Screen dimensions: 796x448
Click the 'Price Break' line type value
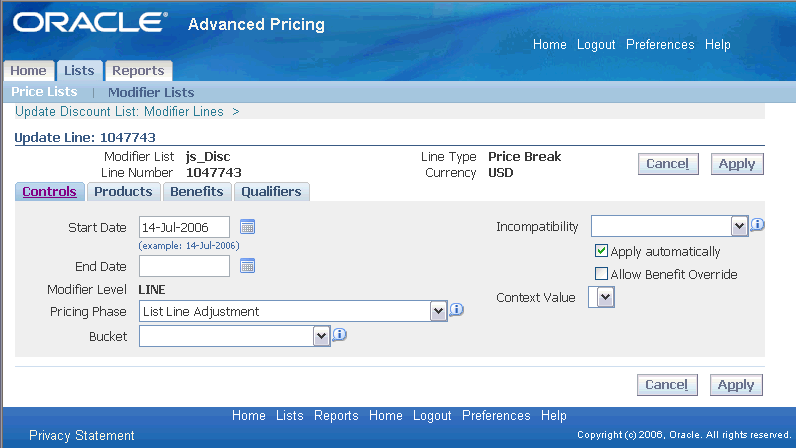tap(524, 156)
